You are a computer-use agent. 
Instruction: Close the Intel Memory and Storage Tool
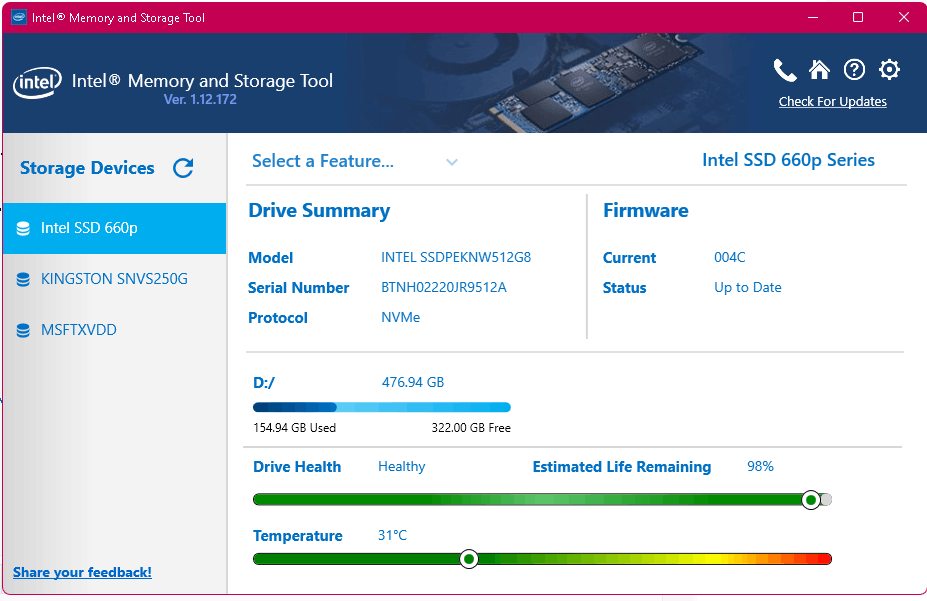click(903, 17)
